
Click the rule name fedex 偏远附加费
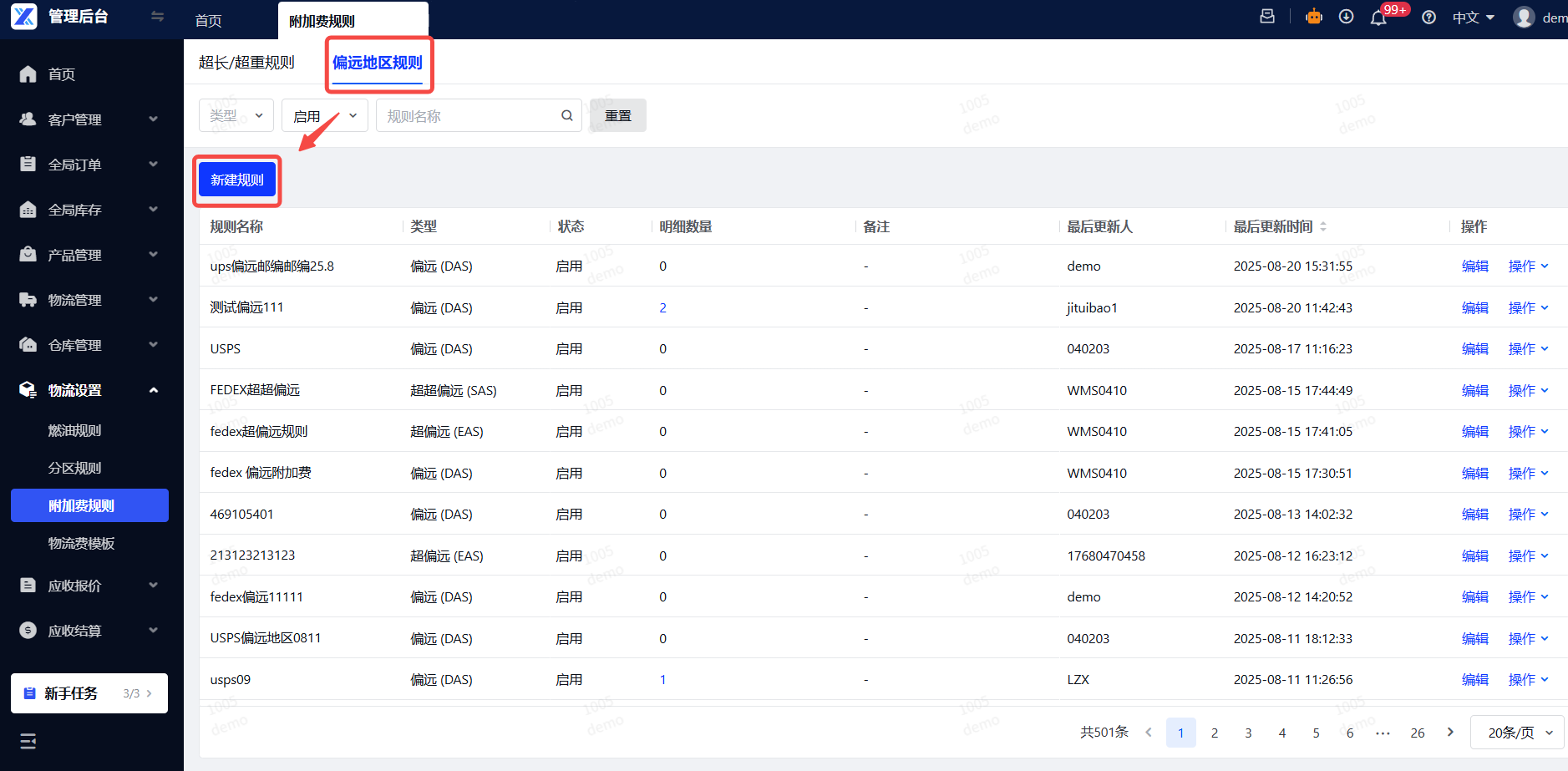261,473
